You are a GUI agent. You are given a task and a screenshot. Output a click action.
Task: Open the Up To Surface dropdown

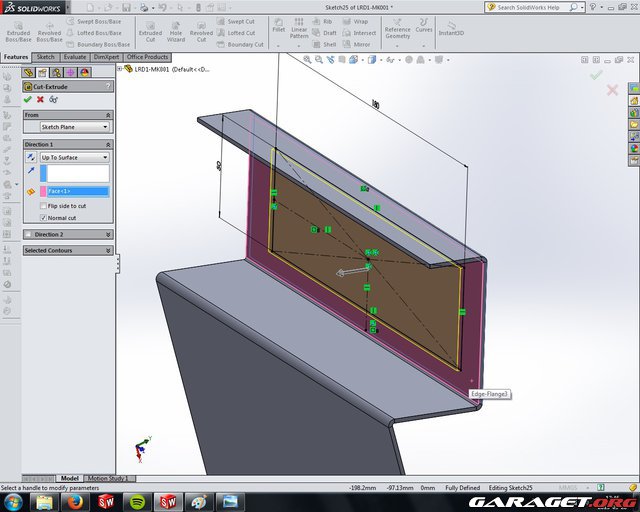(75, 157)
